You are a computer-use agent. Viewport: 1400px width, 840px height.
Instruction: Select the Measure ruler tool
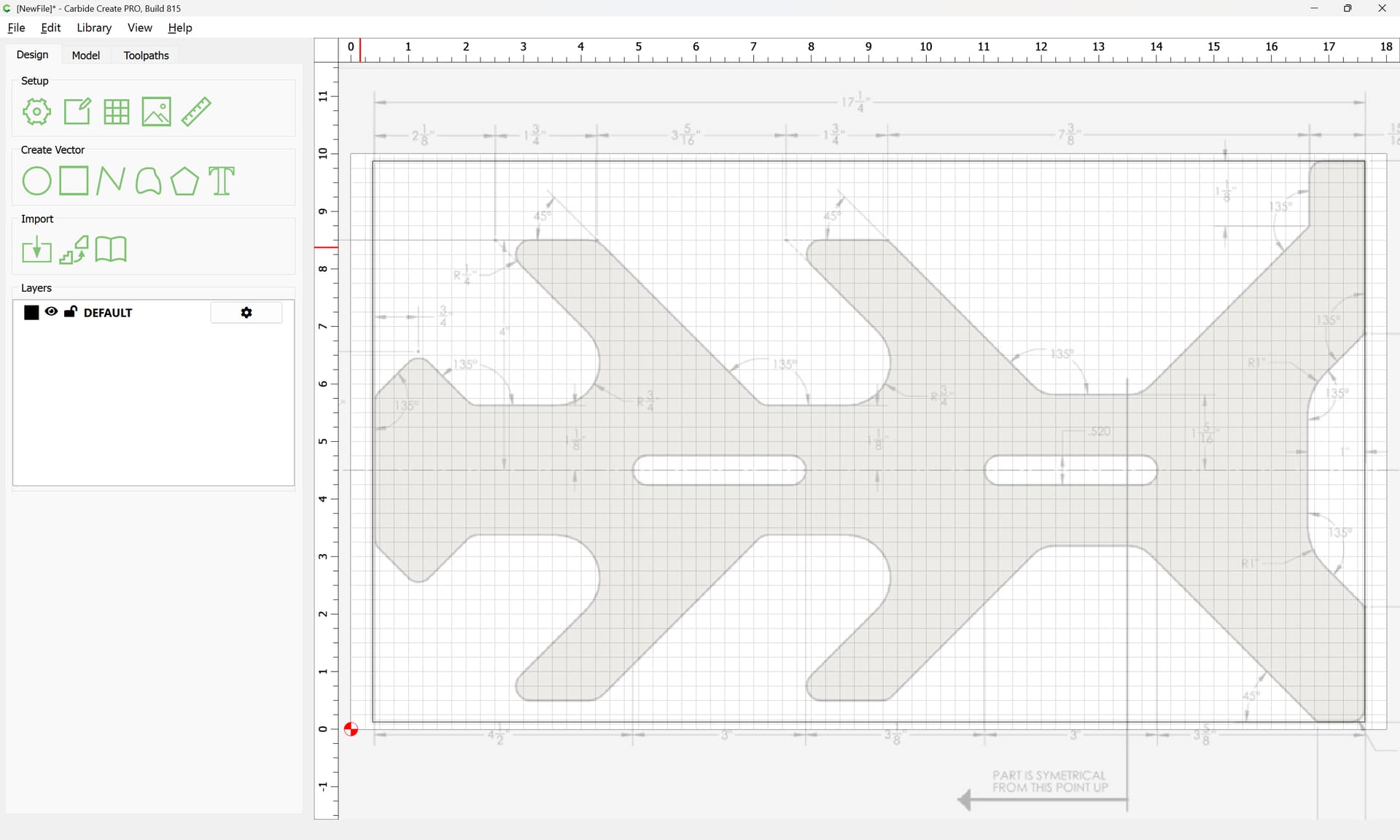[196, 112]
